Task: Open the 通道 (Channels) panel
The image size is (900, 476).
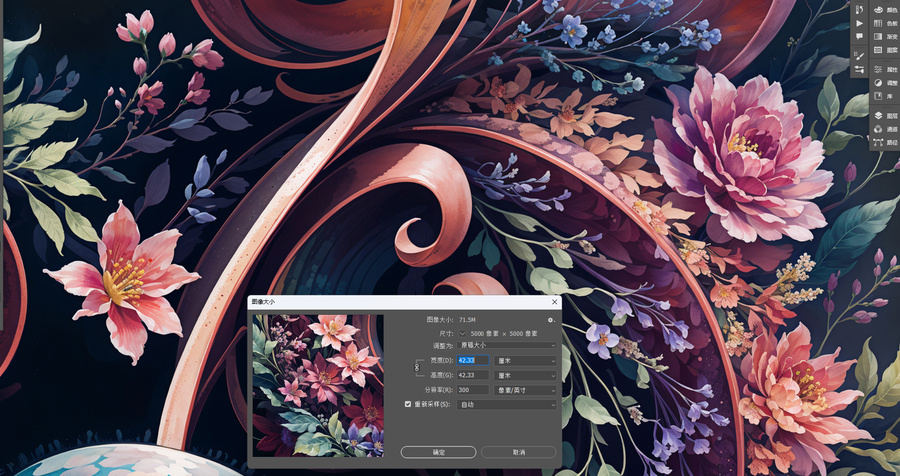Action: [885, 129]
